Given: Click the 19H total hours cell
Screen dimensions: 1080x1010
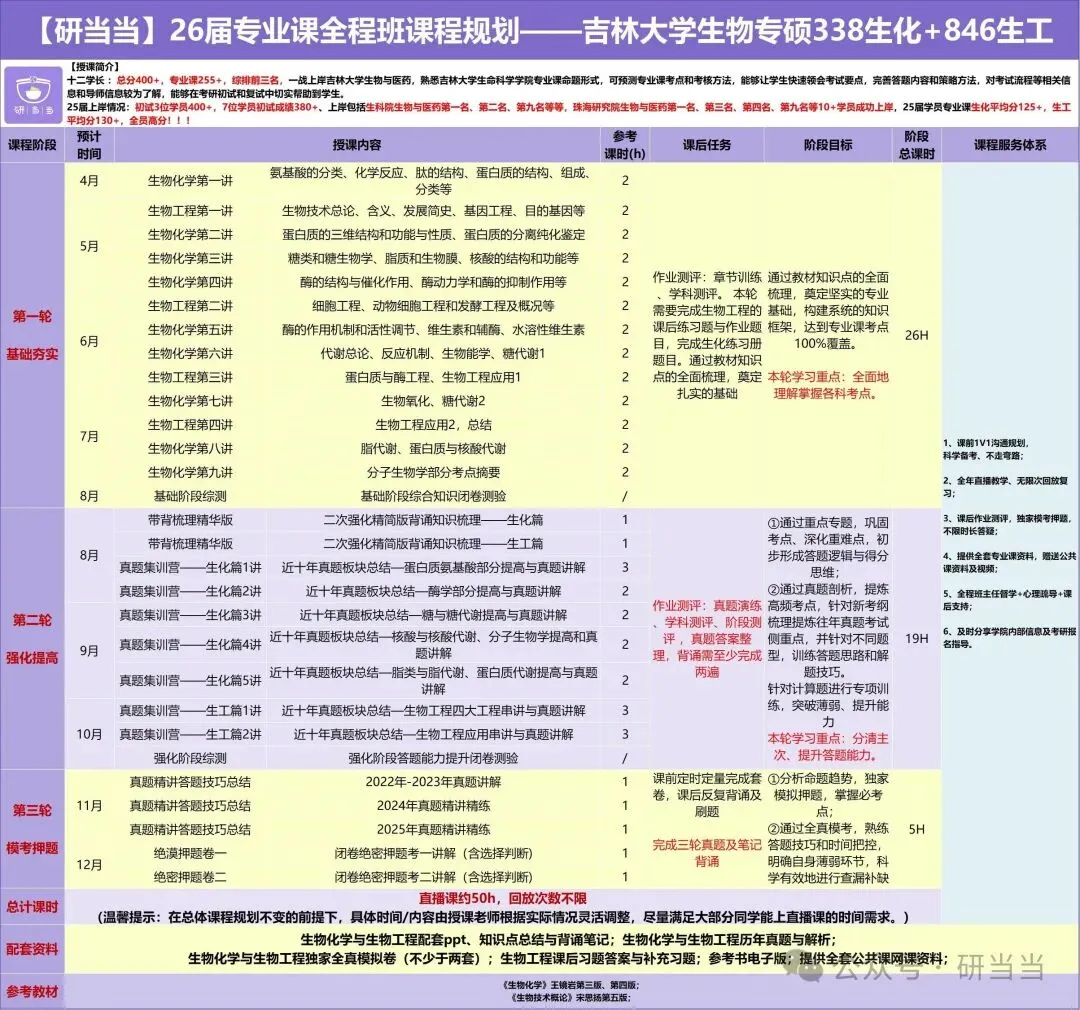Looking at the screenshot, I should tap(916, 639).
